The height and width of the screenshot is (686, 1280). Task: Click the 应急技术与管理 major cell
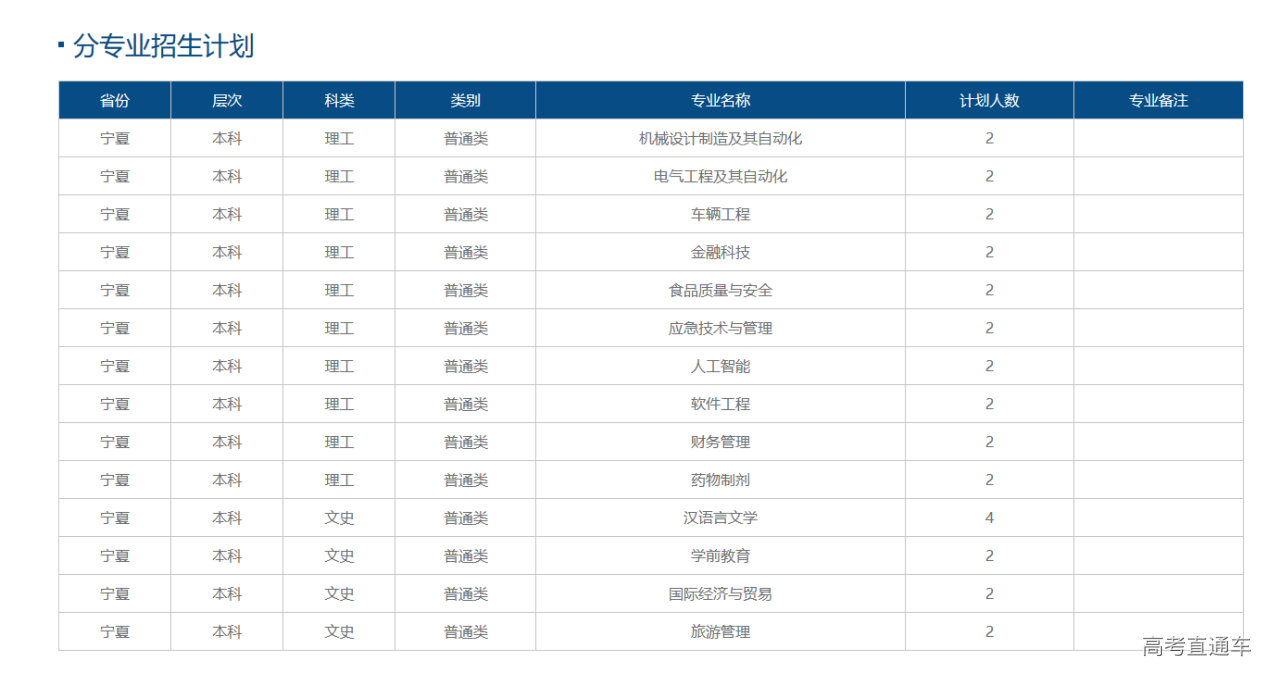[x=720, y=328]
